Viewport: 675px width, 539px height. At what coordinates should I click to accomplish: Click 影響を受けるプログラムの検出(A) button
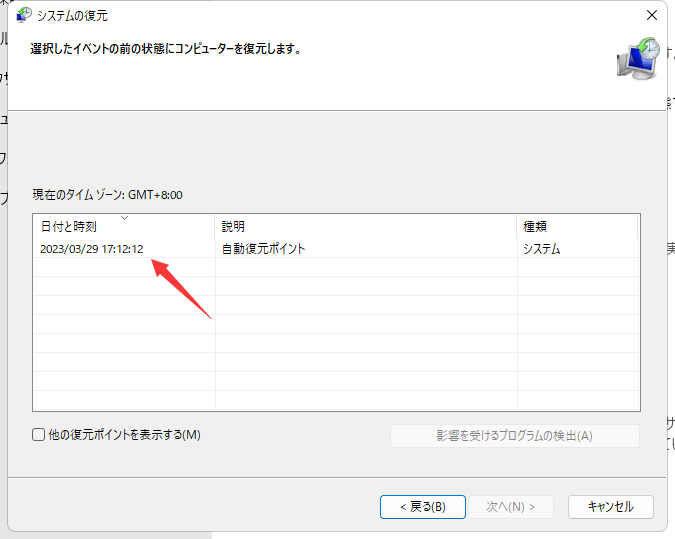[514, 436]
